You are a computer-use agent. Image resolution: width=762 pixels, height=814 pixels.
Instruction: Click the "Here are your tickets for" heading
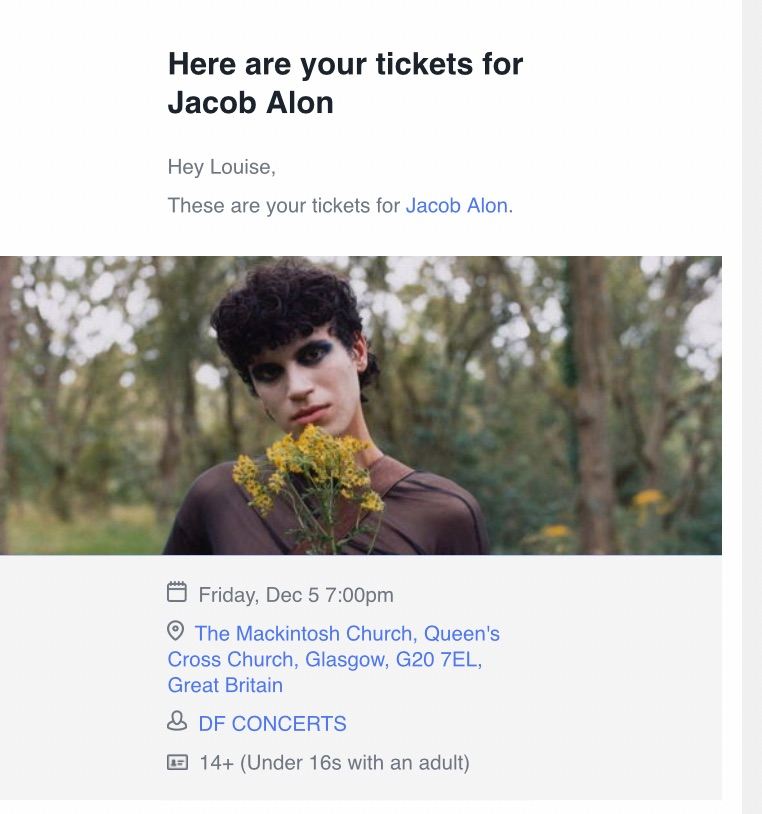point(345,64)
